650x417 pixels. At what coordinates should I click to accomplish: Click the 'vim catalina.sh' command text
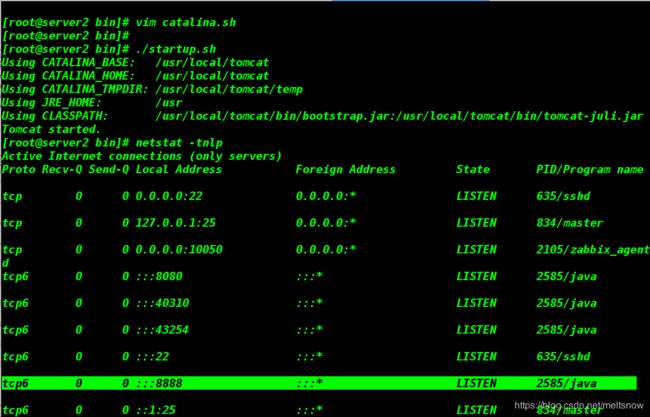point(186,22)
